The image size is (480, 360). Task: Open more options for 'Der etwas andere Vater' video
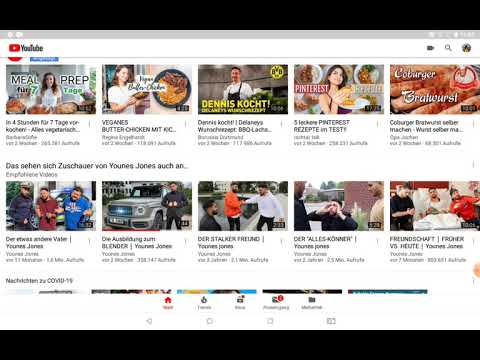(89, 241)
